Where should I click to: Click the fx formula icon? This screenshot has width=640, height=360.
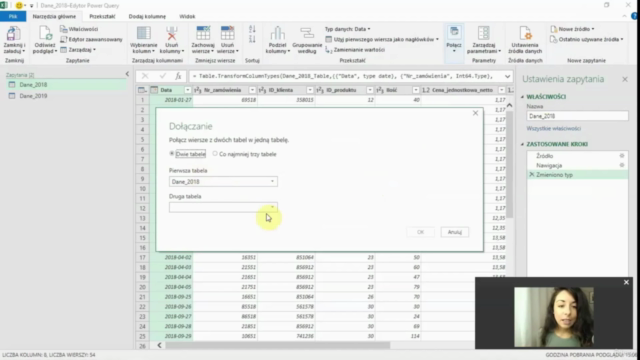(178, 76)
